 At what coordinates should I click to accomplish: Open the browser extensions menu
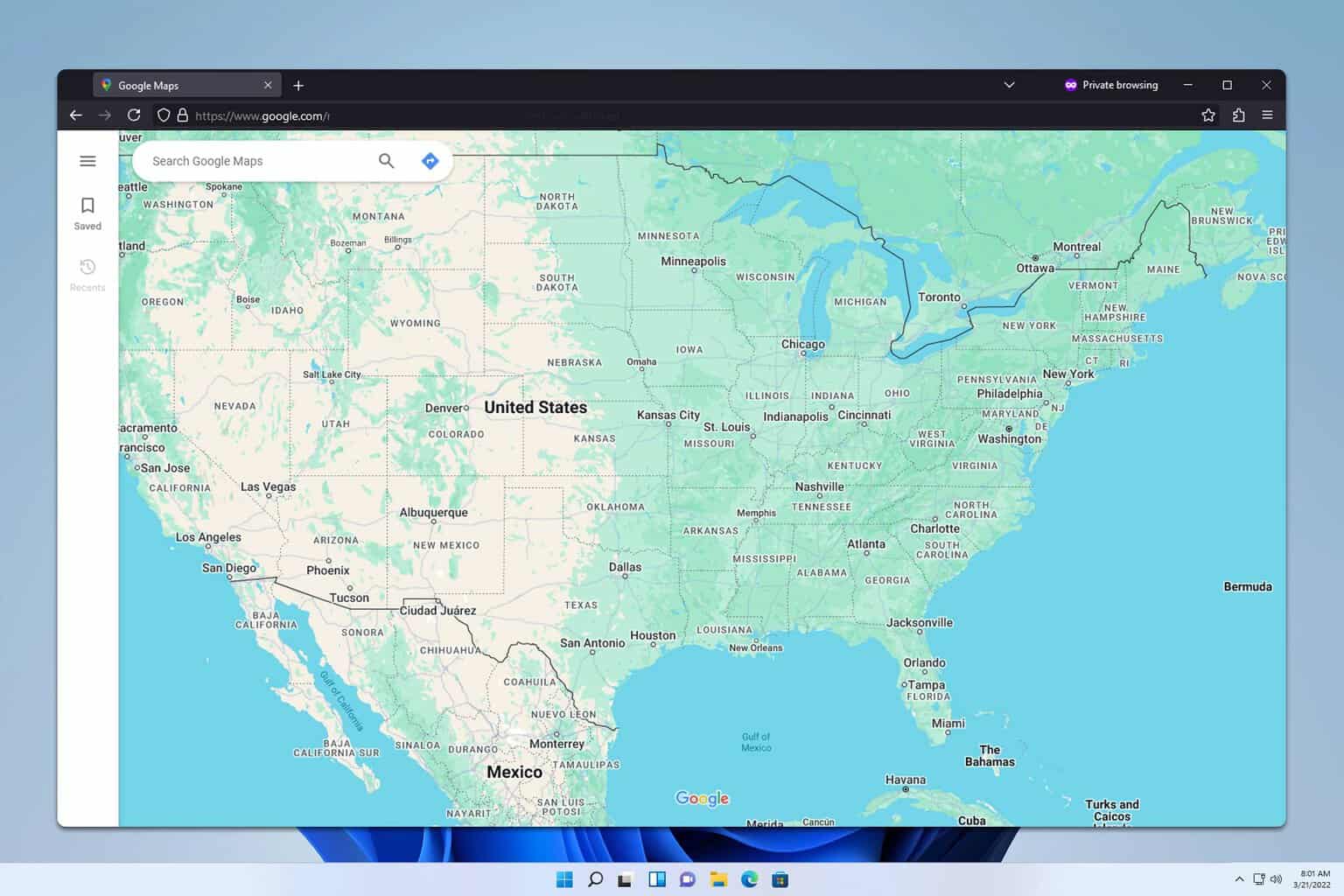pos(1238,115)
